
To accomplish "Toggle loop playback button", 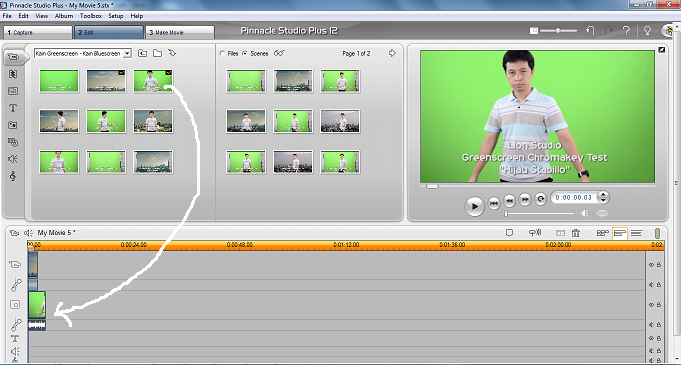I will pos(541,199).
